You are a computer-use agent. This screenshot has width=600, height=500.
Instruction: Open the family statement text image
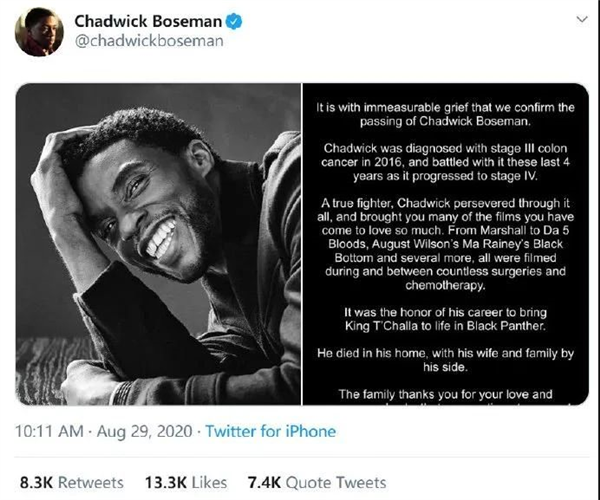446,244
